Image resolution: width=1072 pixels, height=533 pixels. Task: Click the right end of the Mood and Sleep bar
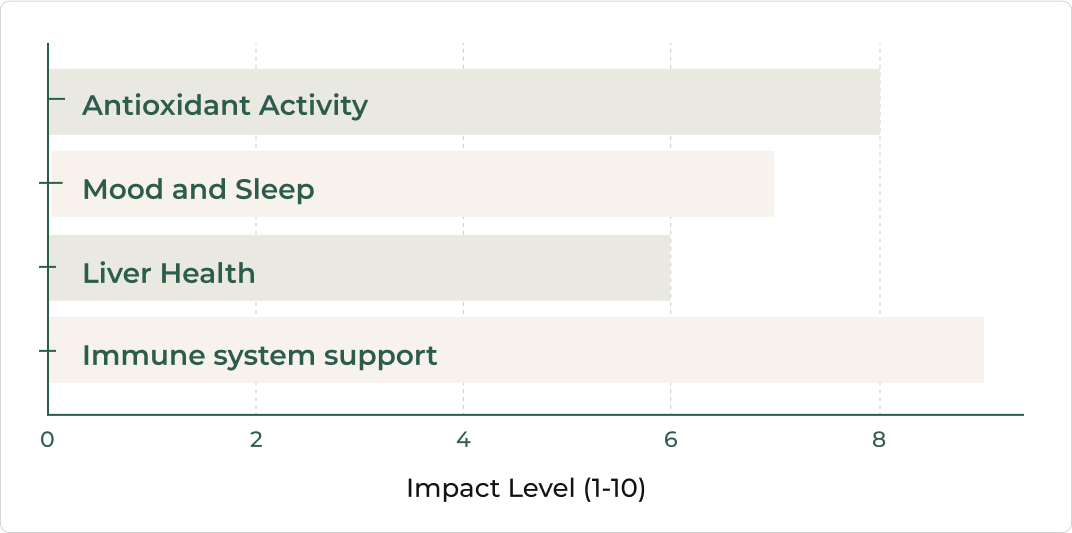tap(770, 184)
